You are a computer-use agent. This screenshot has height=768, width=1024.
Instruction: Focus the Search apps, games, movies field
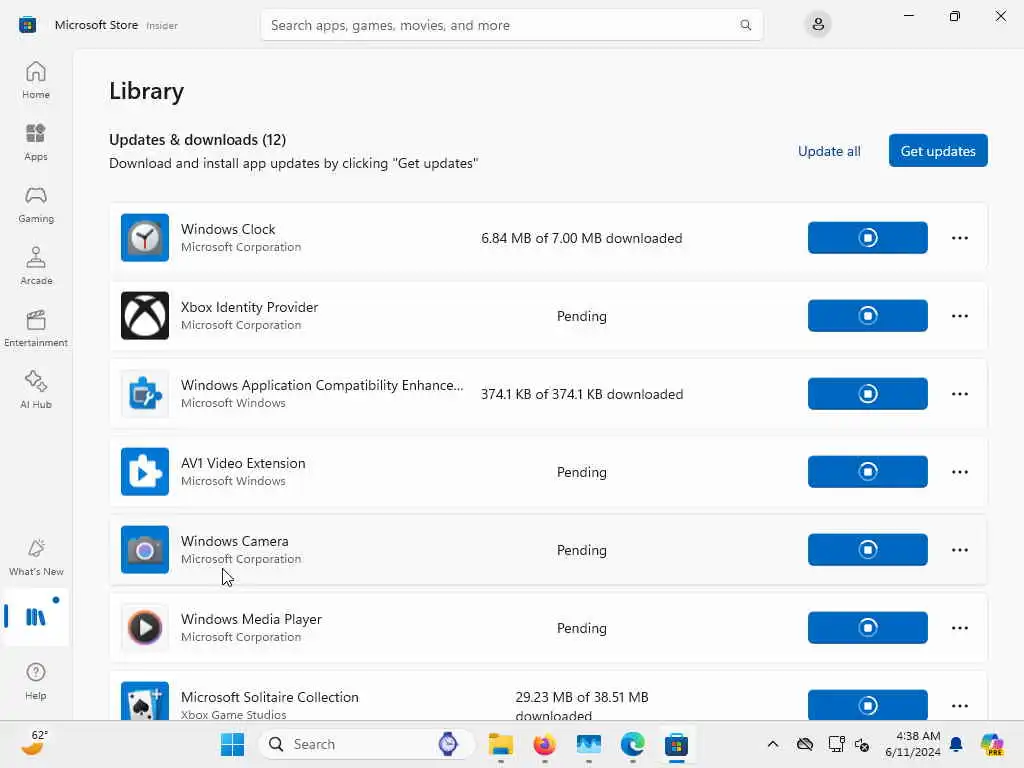511,25
